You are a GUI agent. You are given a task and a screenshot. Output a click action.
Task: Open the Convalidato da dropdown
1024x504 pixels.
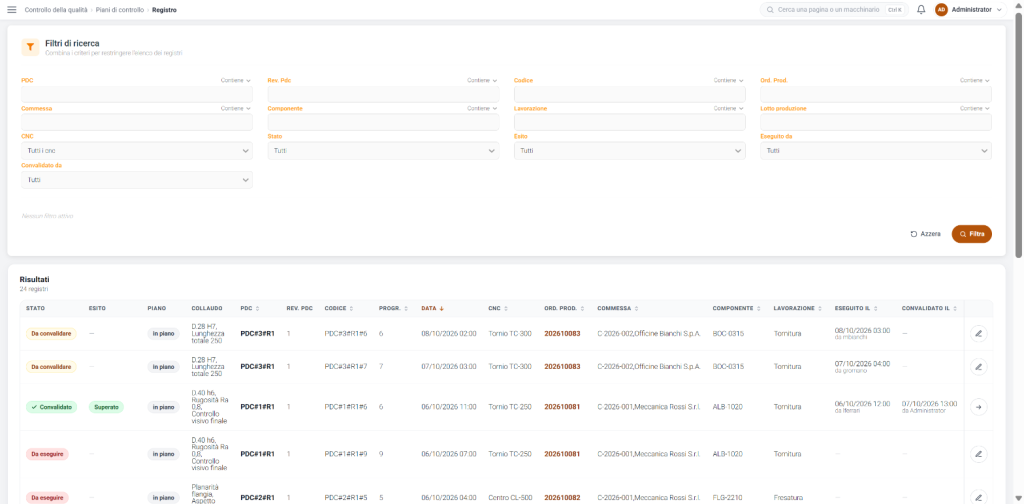(x=136, y=180)
